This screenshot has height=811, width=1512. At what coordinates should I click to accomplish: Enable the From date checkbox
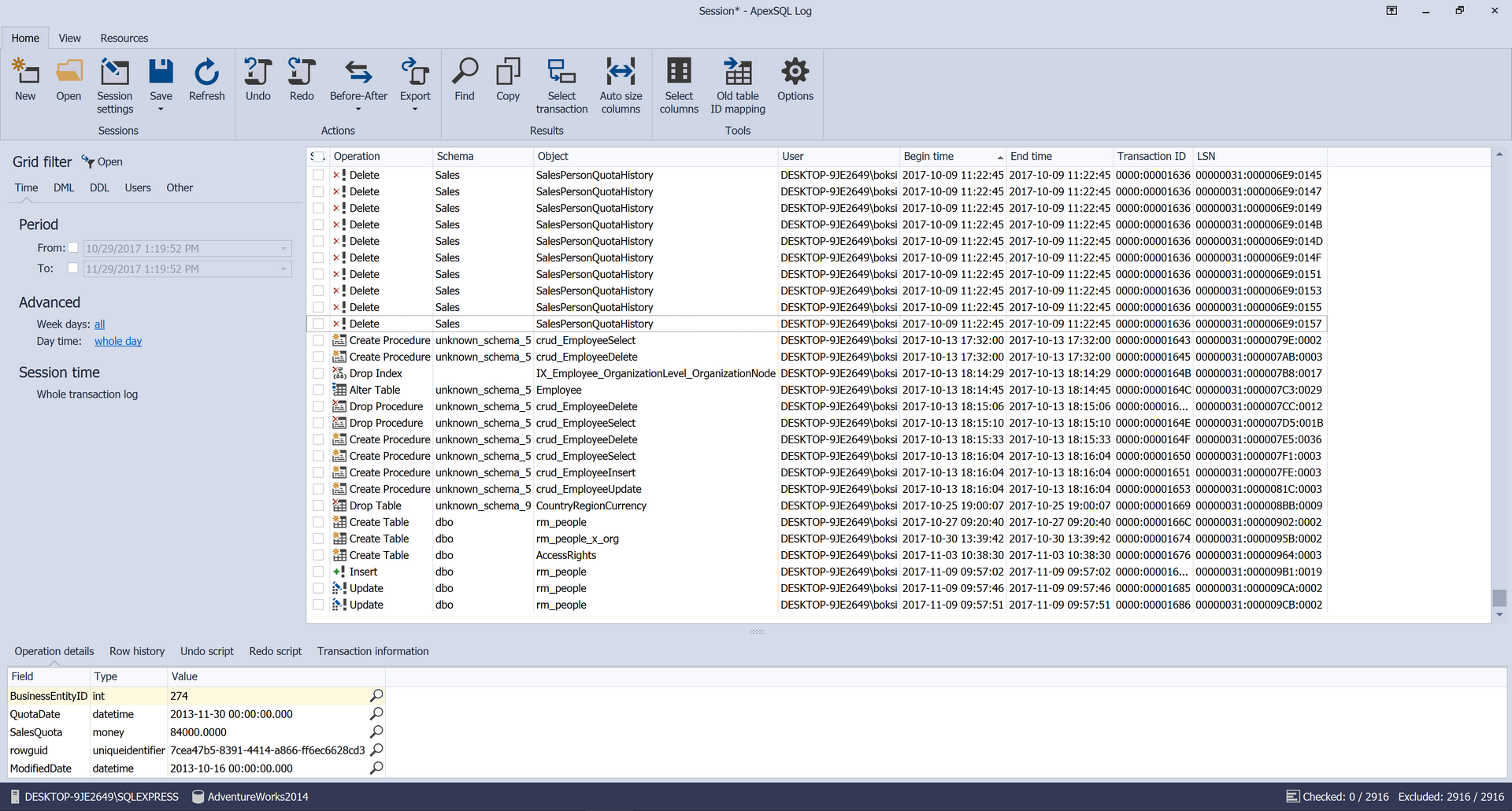pyautogui.click(x=73, y=248)
